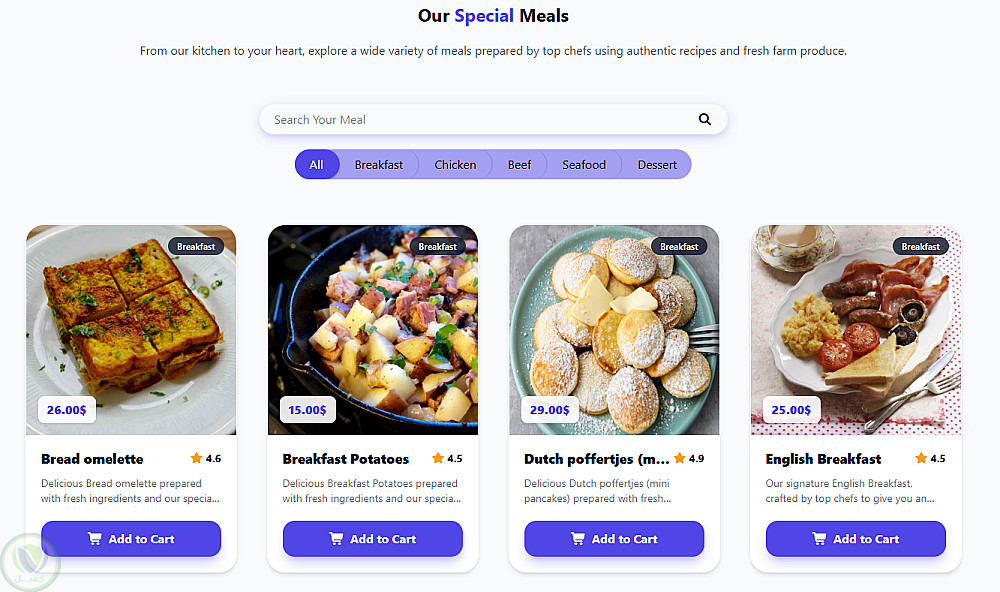Select the All category filter
The height and width of the screenshot is (592, 1000).
point(316,165)
